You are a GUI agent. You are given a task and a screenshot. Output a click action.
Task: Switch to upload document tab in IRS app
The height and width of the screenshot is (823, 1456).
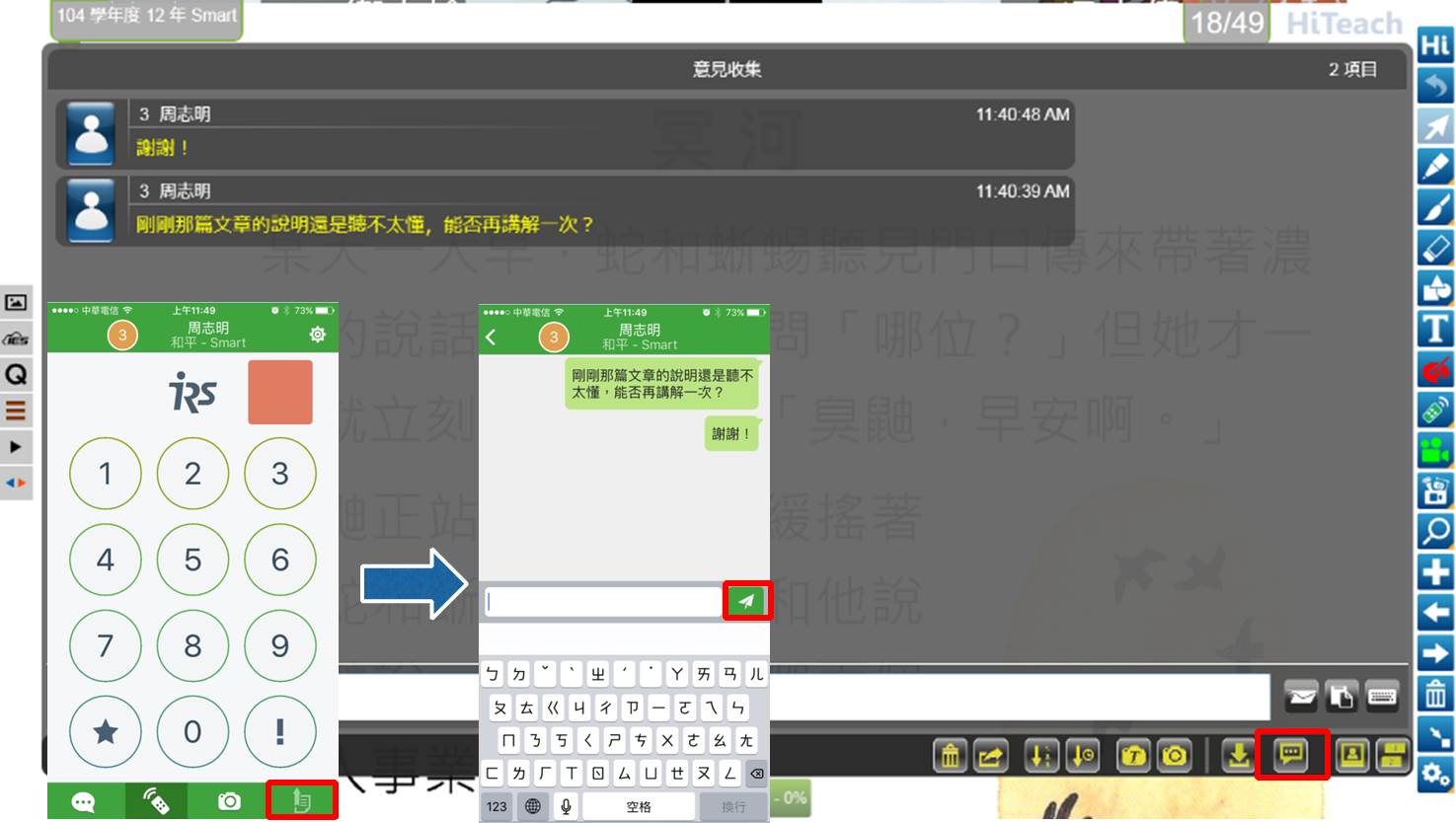pos(302,801)
